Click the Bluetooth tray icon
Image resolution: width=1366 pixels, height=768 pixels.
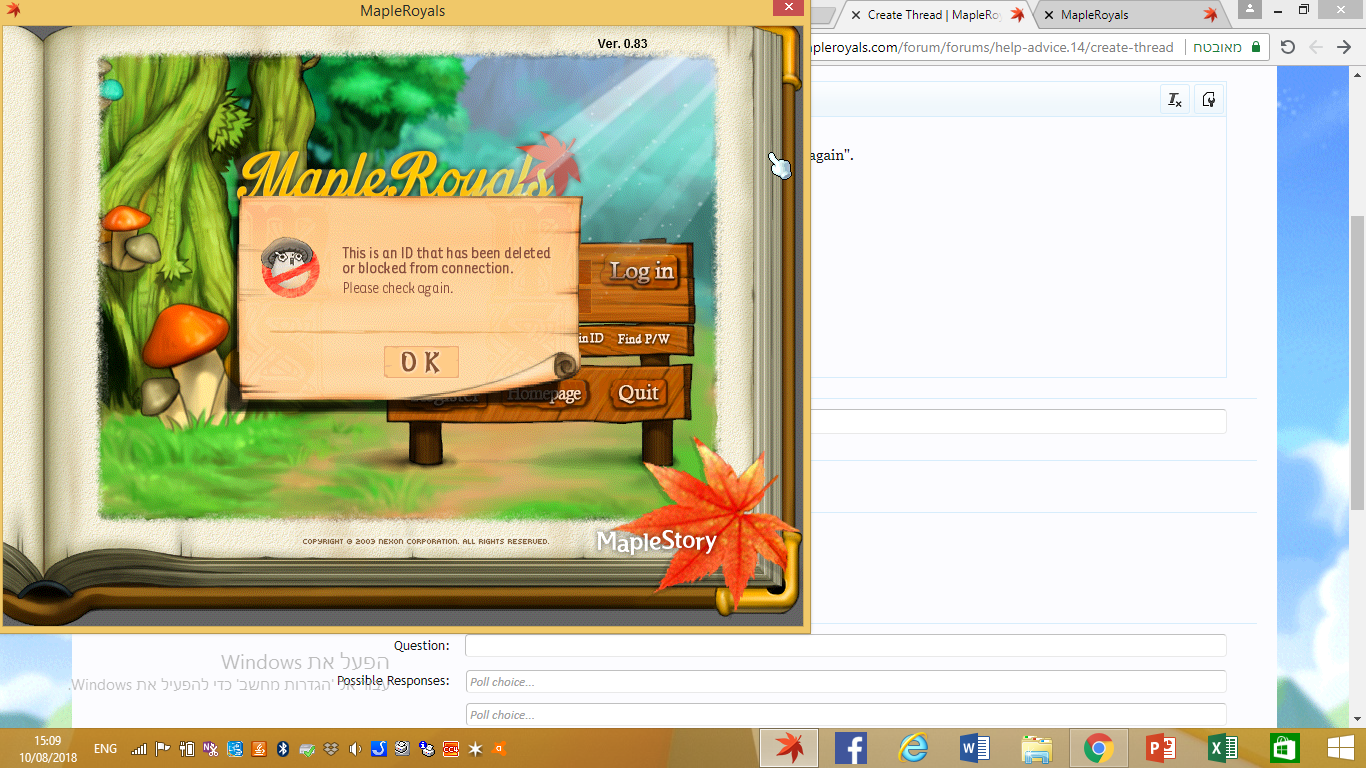point(283,748)
